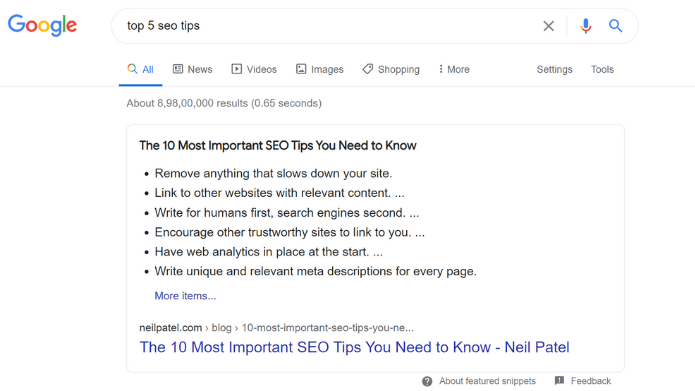Click the question mark help icon
The width and height of the screenshot is (695, 391).
pos(427,381)
